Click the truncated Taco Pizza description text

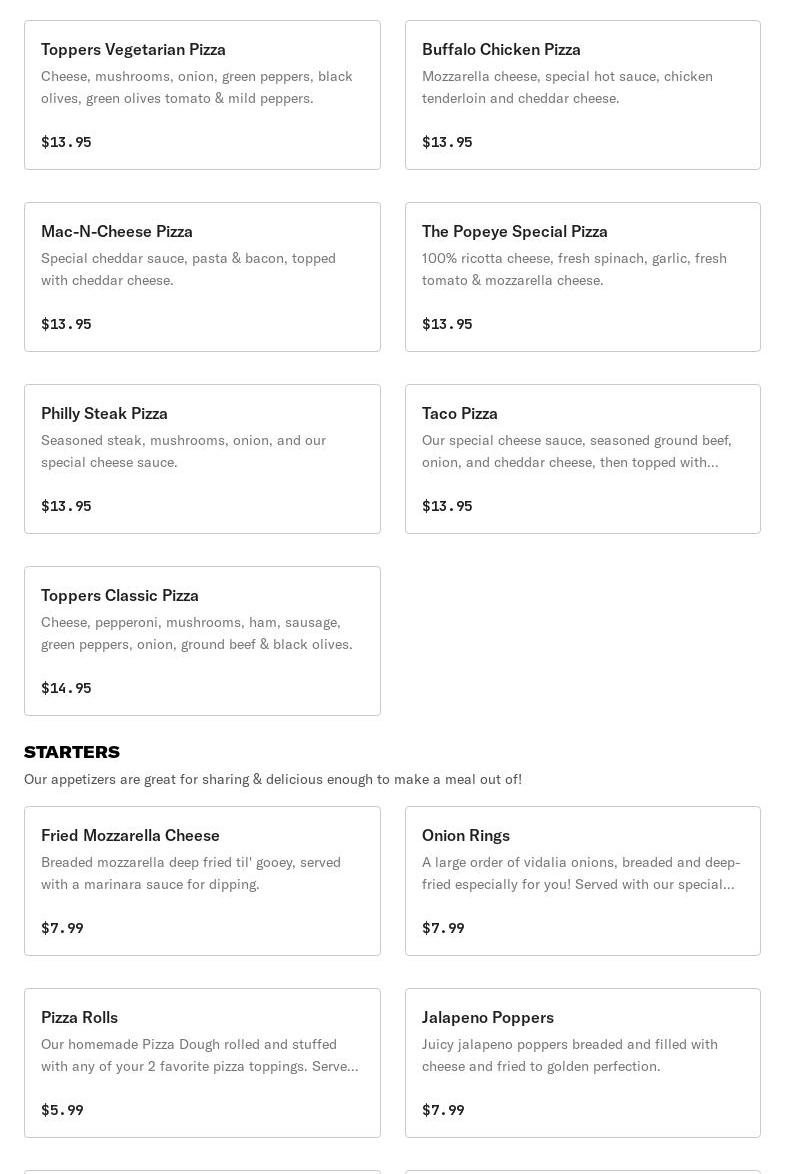click(577, 451)
